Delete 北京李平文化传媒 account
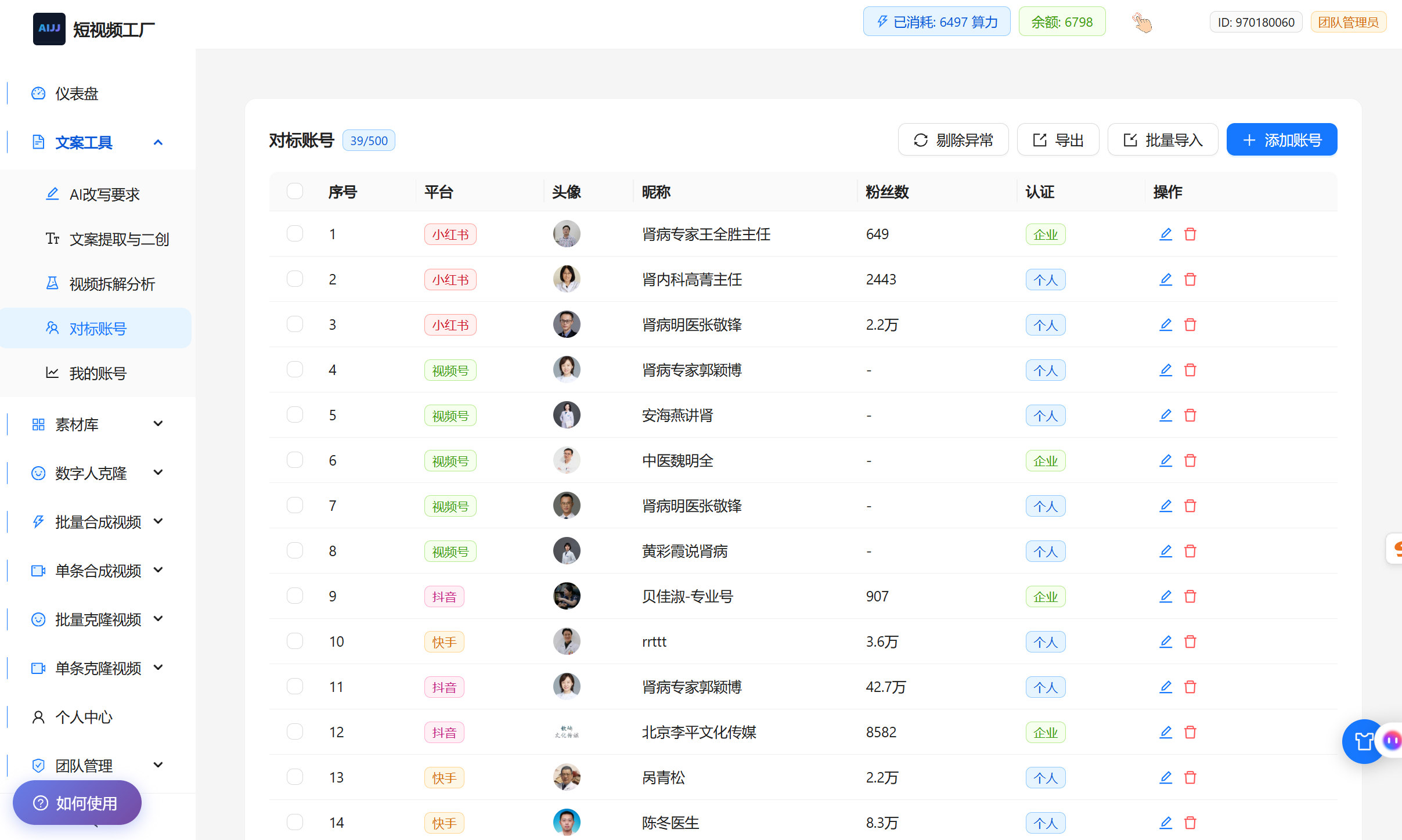 1190,732
